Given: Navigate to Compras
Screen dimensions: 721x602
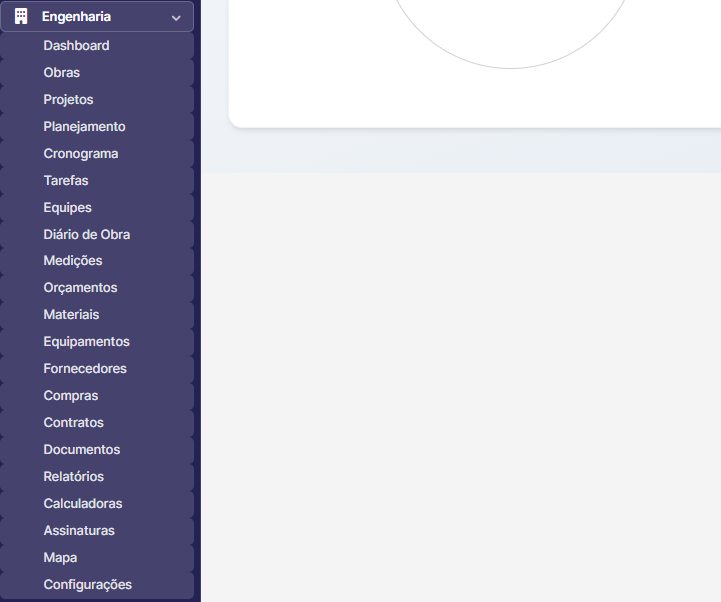Looking at the screenshot, I should coord(71,396).
